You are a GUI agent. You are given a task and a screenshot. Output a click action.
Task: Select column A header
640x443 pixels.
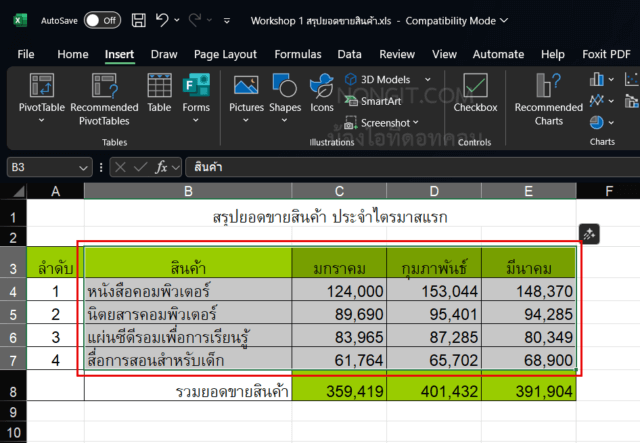[x=55, y=191]
